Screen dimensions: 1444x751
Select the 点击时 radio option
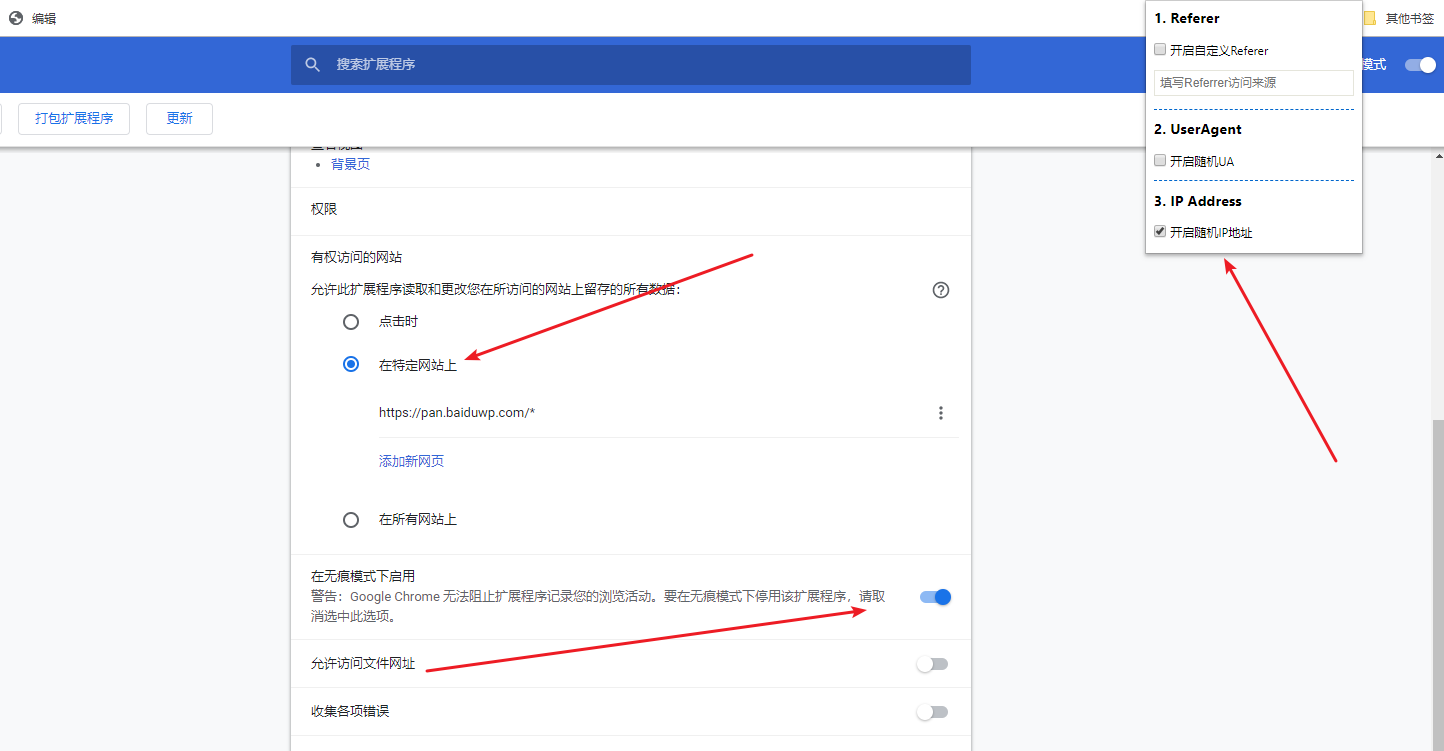(x=351, y=322)
